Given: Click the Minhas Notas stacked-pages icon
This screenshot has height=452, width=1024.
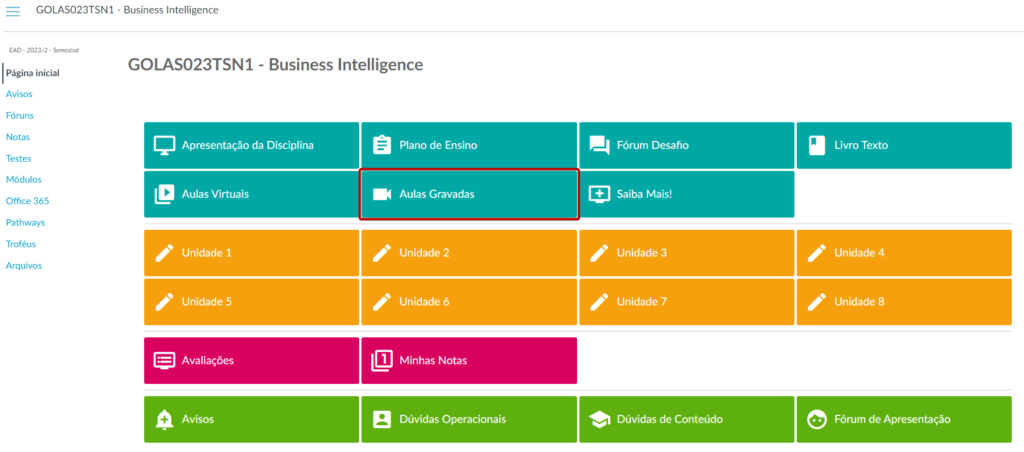Looking at the screenshot, I should [x=381, y=360].
